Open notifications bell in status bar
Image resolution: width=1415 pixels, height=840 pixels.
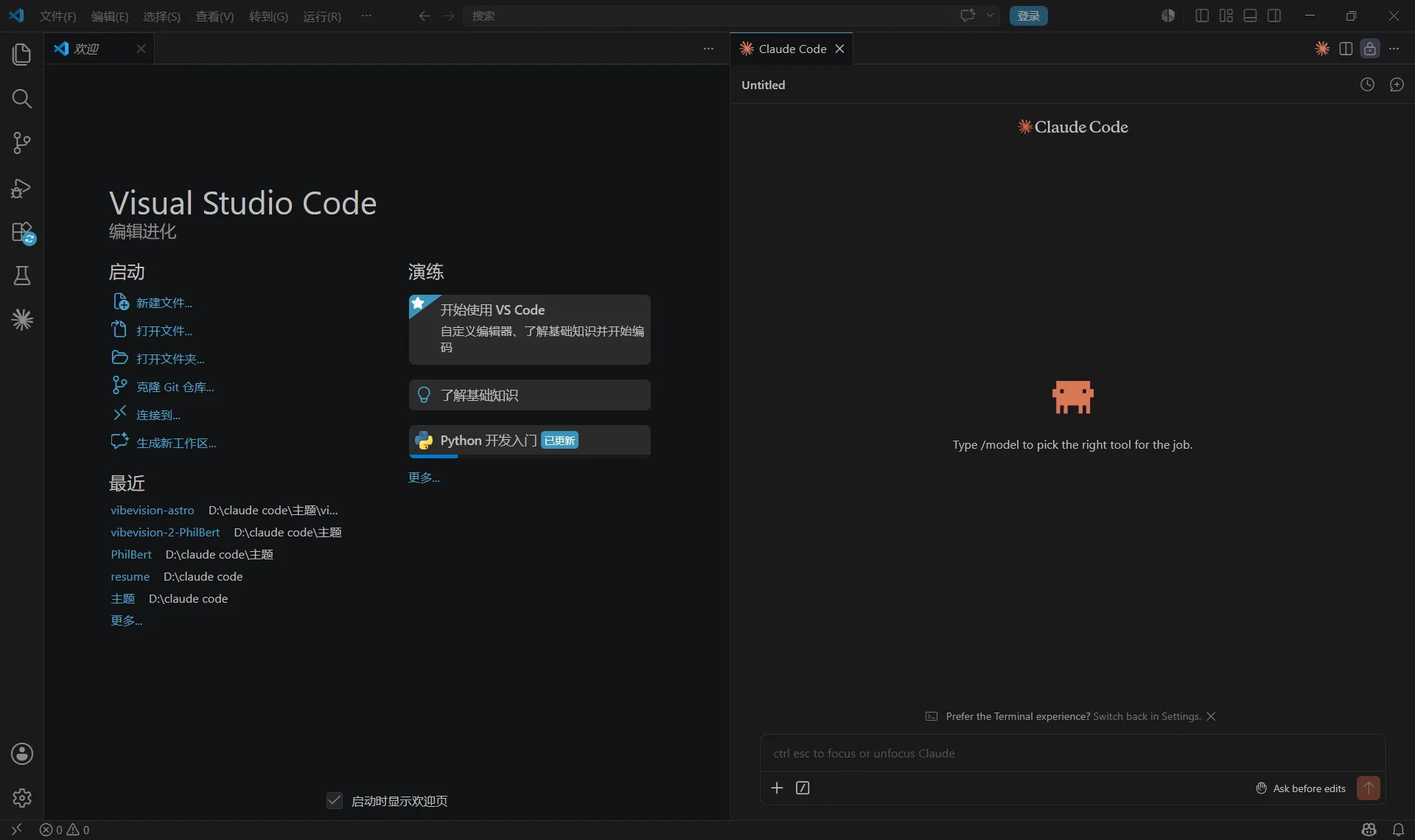point(1398,830)
